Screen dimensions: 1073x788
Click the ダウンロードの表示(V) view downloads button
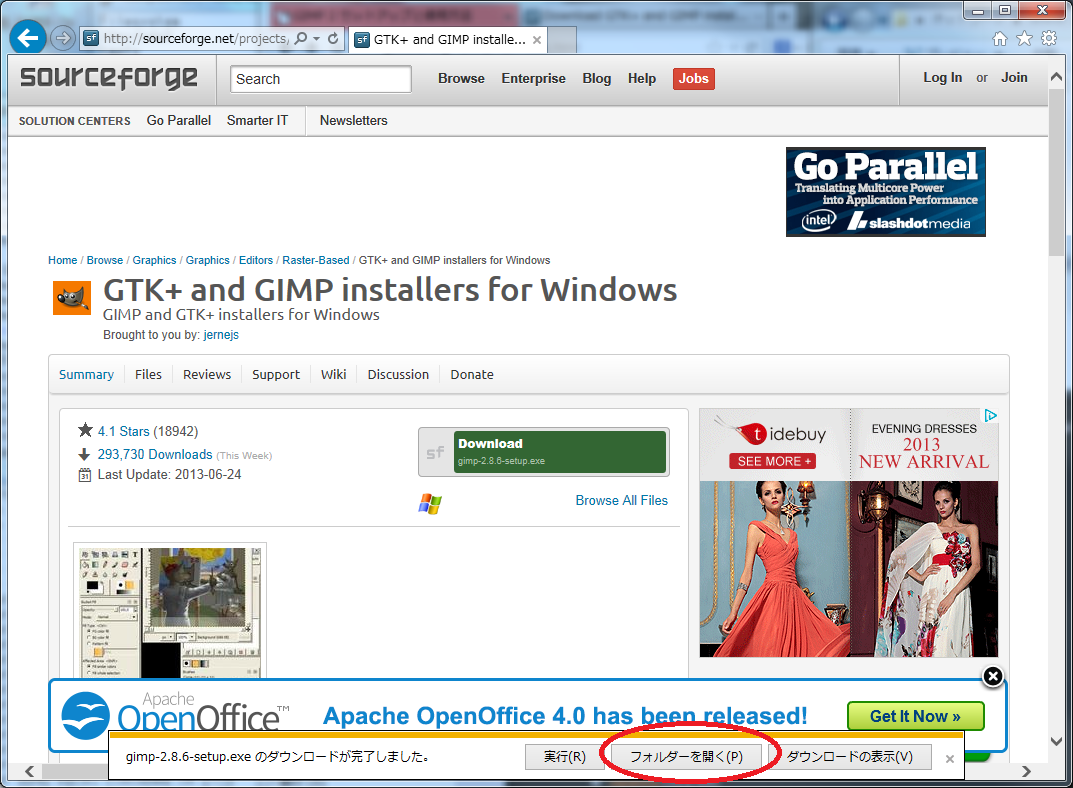click(849, 757)
